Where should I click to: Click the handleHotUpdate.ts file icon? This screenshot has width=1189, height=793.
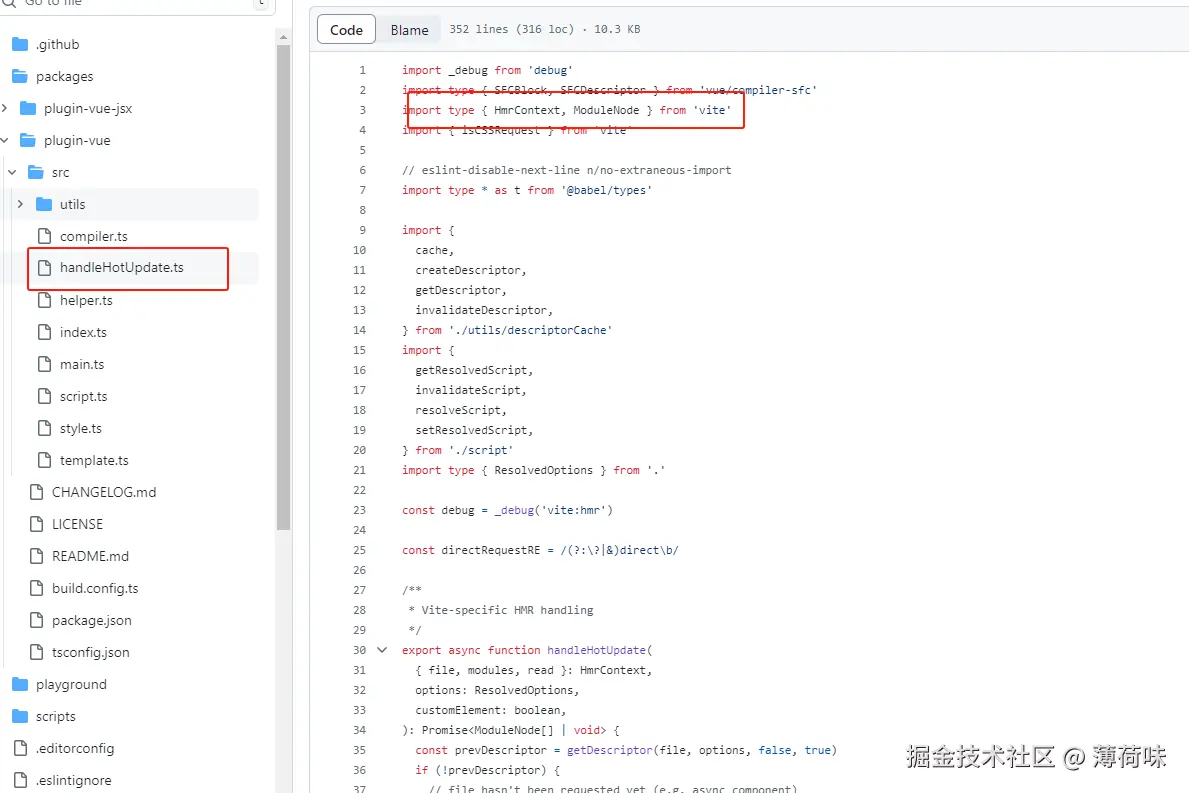(45, 268)
